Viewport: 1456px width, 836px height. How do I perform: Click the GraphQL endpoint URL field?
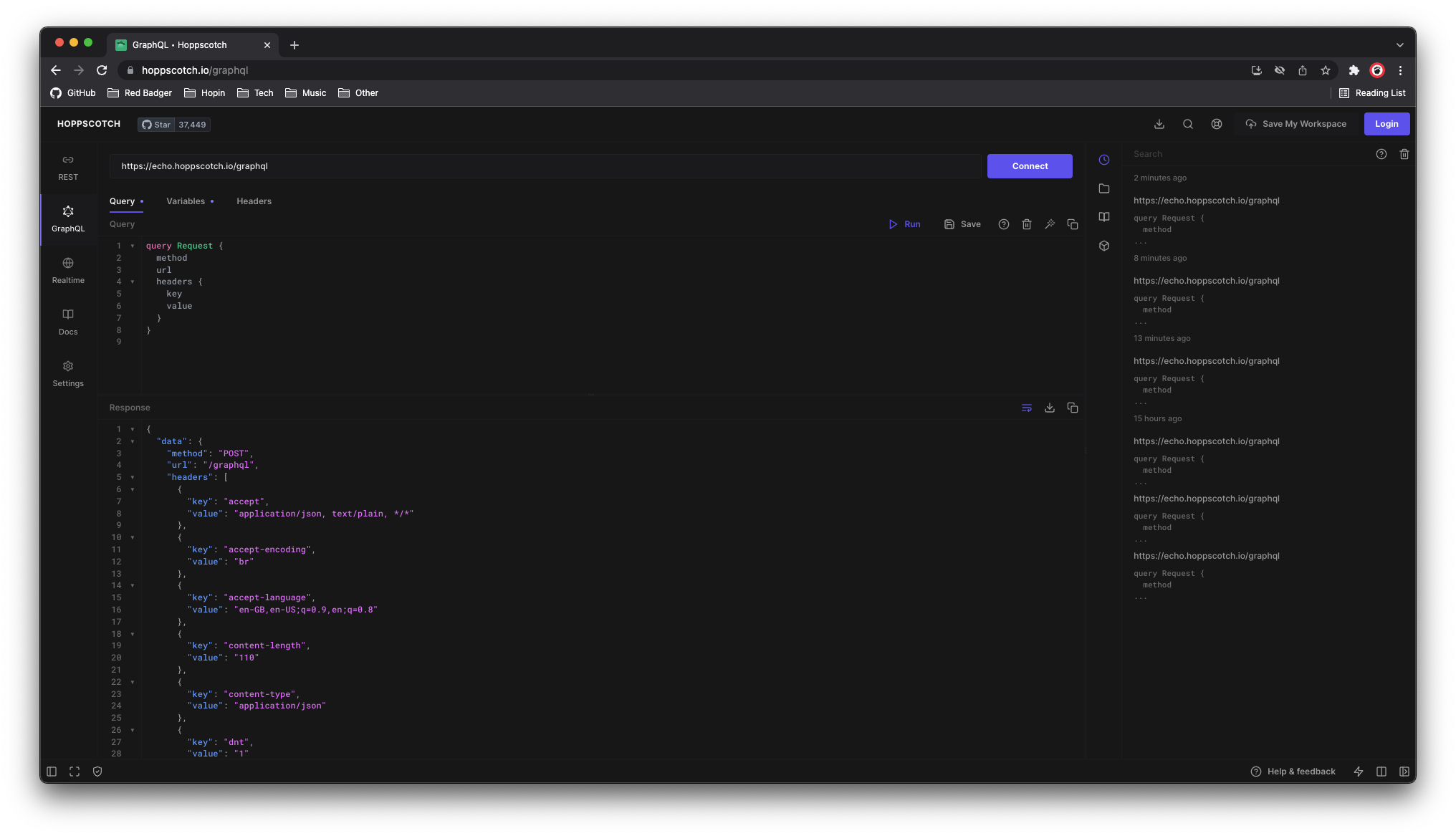tap(545, 166)
